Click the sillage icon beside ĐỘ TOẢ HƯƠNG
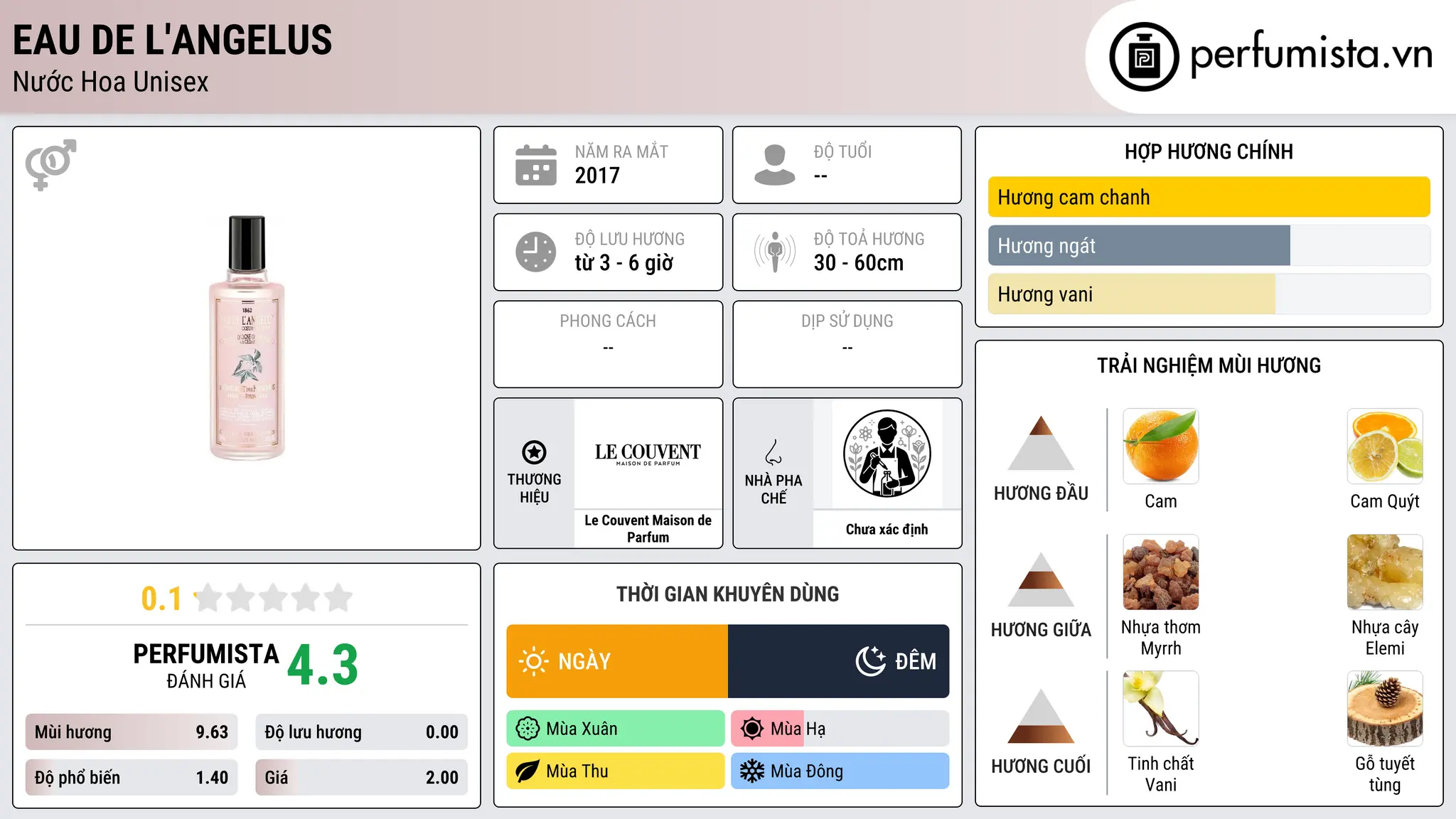This screenshot has height=819, width=1456. tap(775, 252)
